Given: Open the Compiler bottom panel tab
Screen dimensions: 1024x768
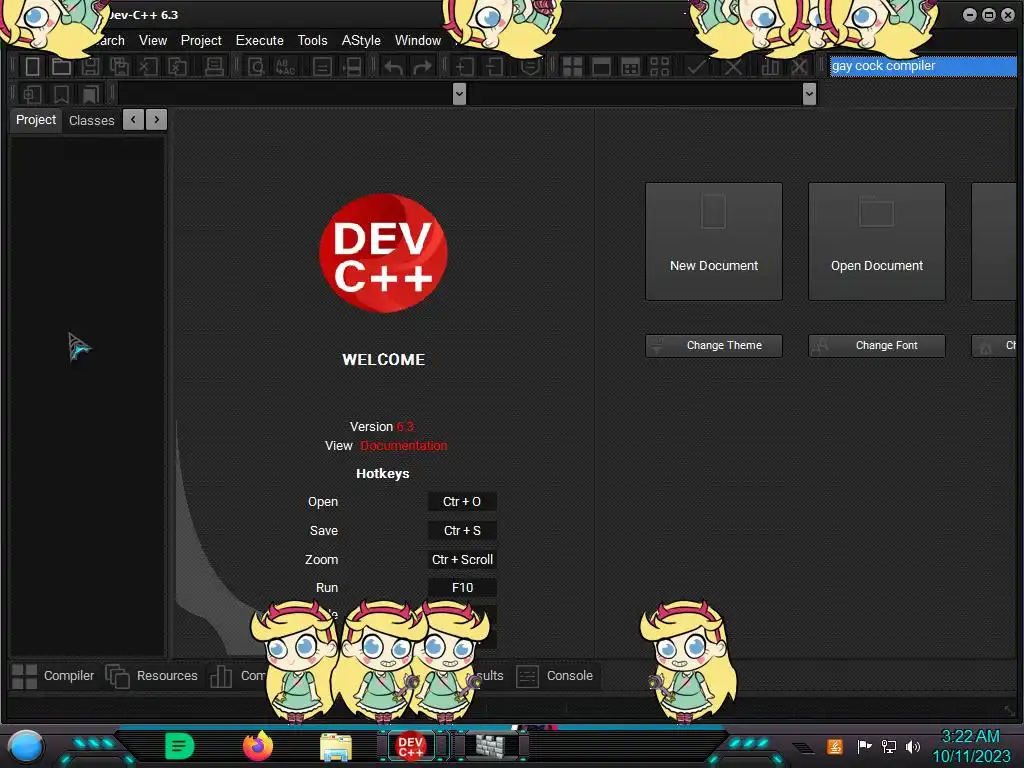Looking at the screenshot, I should click(x=54, y=676).
